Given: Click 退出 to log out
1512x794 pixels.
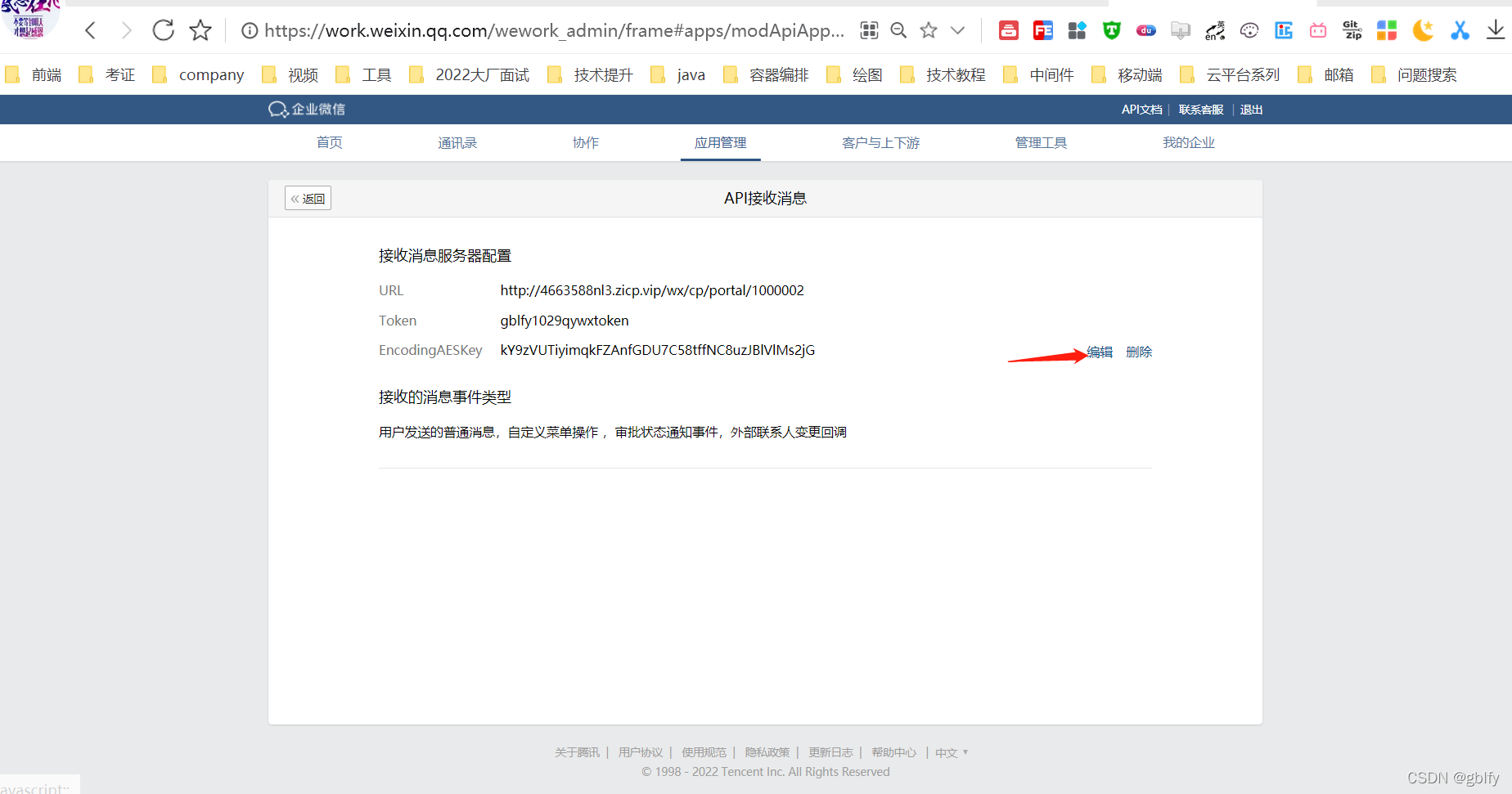Looking at the screenshot, I should [1251, 110].
